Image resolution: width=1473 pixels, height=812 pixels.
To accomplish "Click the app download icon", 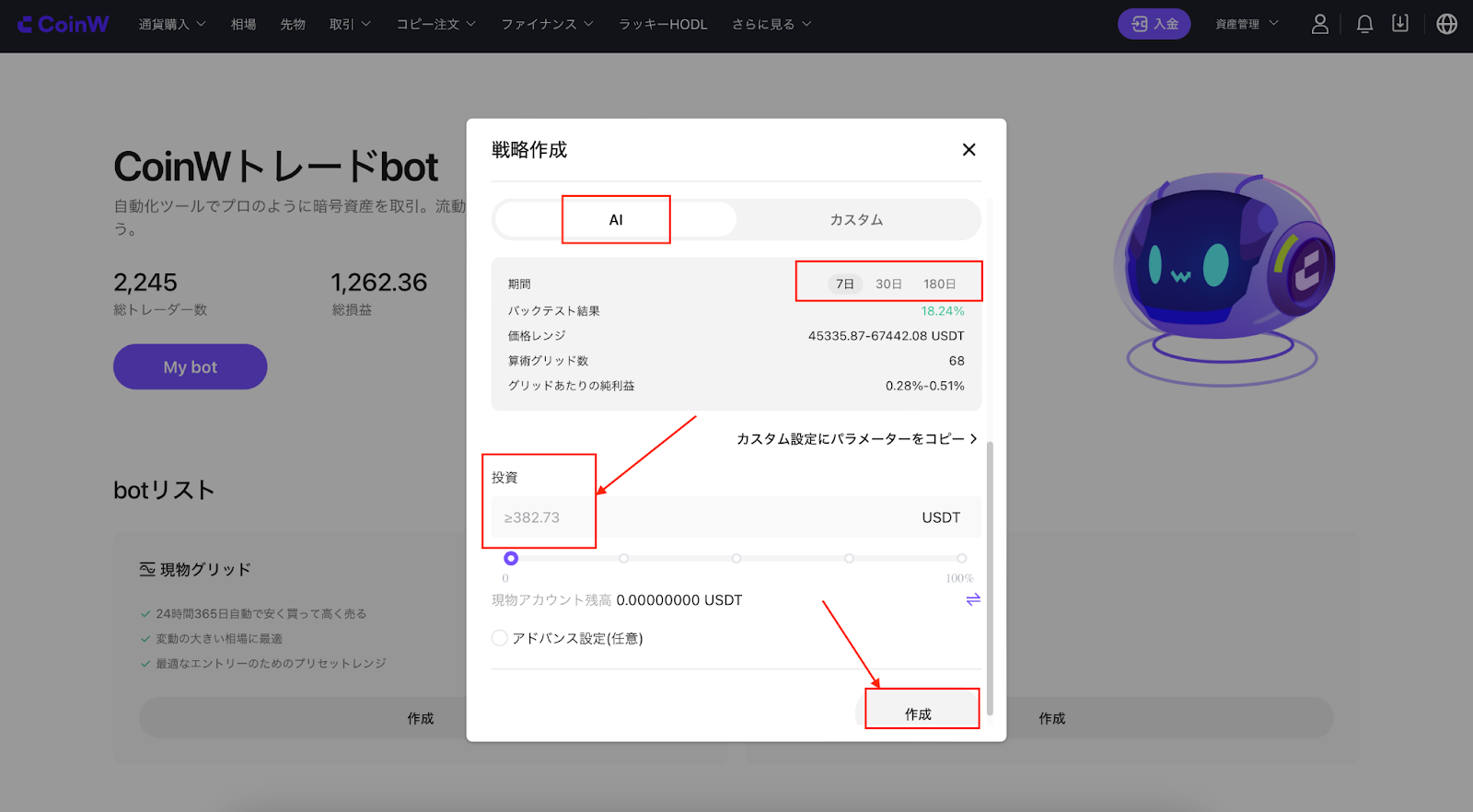I will [1400, 24].
